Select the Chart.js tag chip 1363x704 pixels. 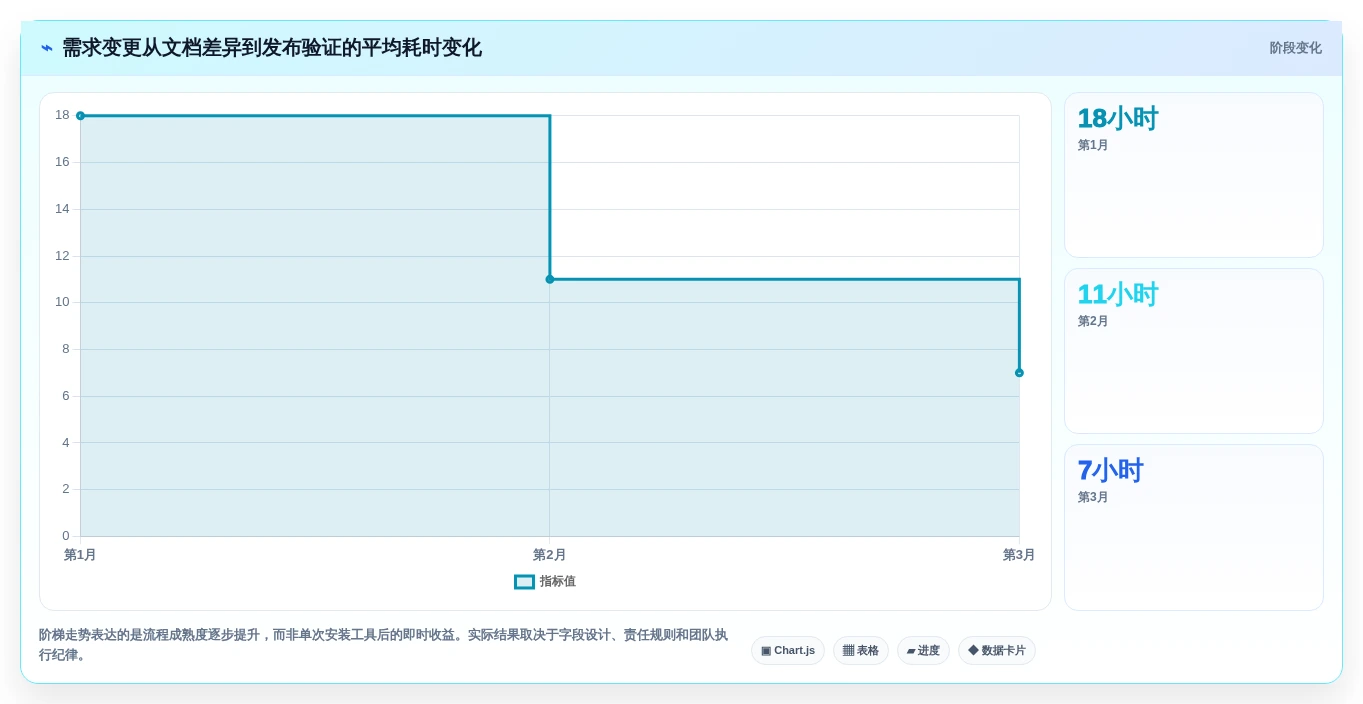[x=788, y=651]
